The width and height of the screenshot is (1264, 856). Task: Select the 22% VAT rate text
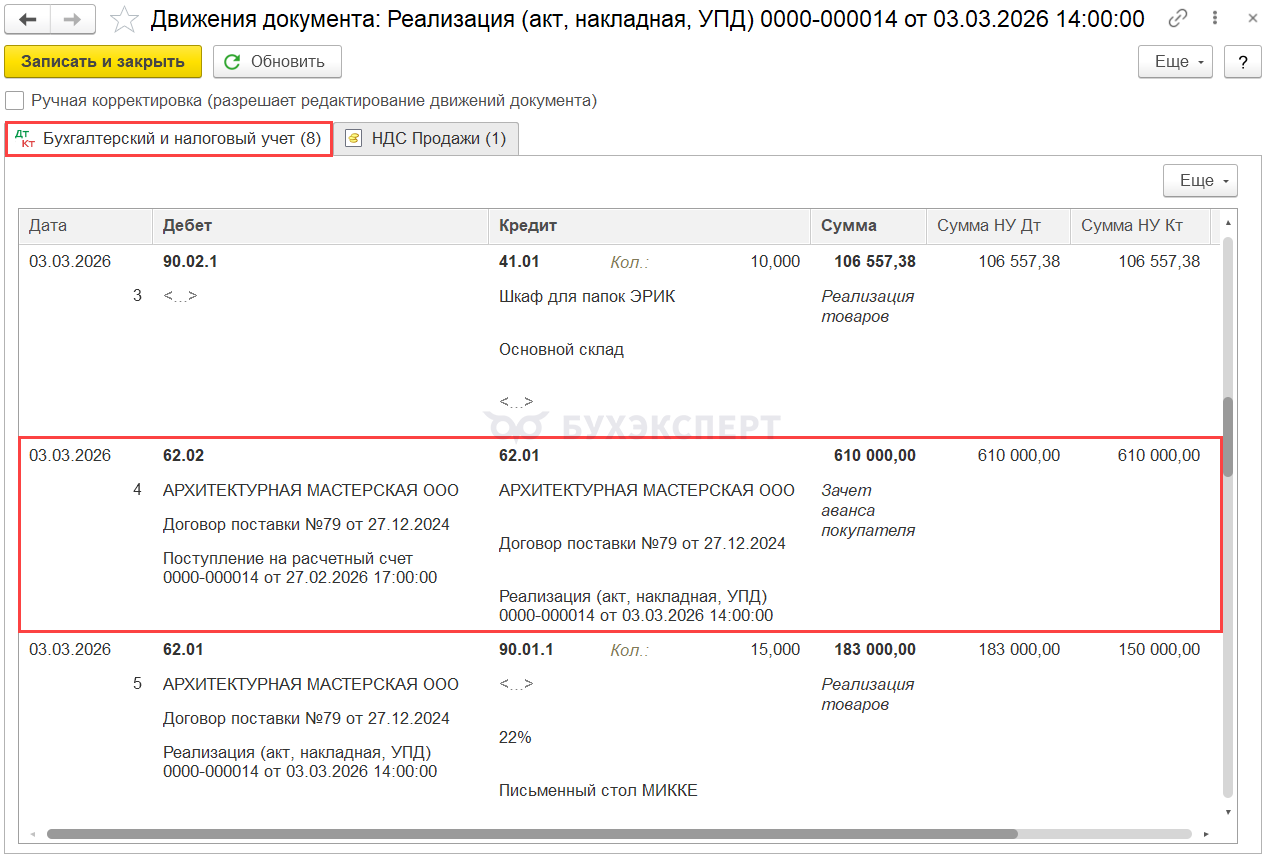coord(515,738)
